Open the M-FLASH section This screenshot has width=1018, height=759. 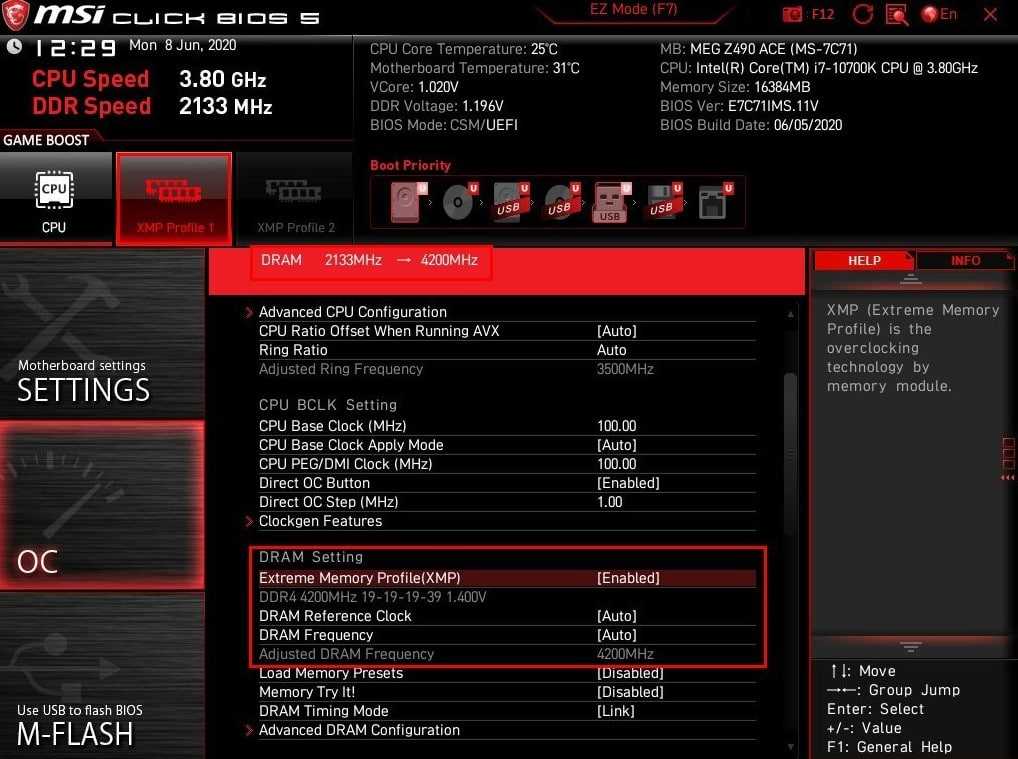tap(102, 675)
